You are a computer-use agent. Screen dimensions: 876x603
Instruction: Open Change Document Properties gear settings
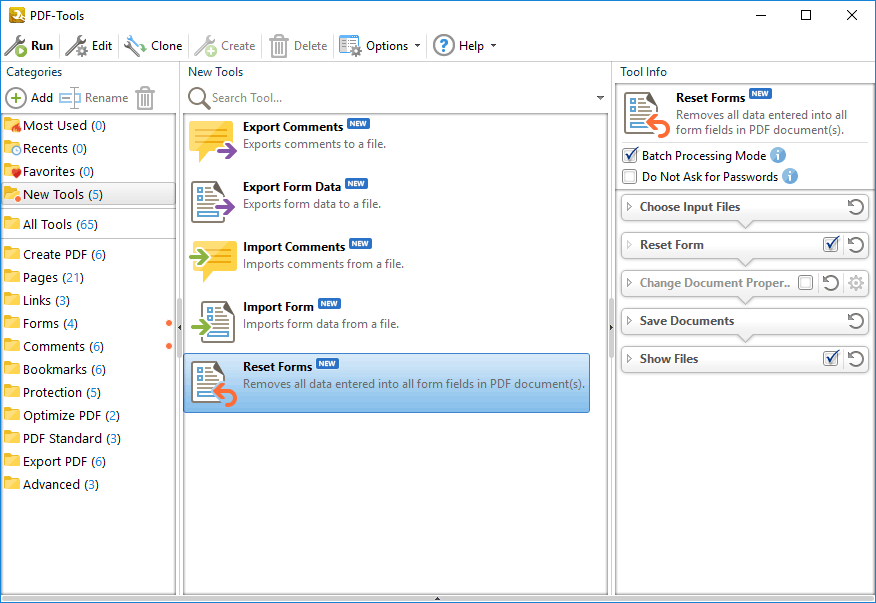click(856, 283)
